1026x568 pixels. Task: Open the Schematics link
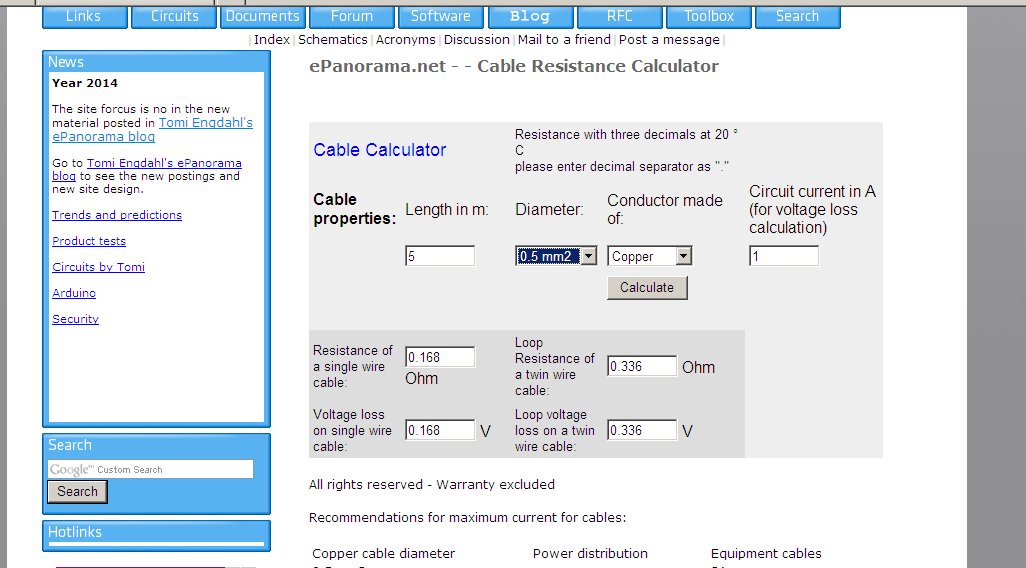333,40
